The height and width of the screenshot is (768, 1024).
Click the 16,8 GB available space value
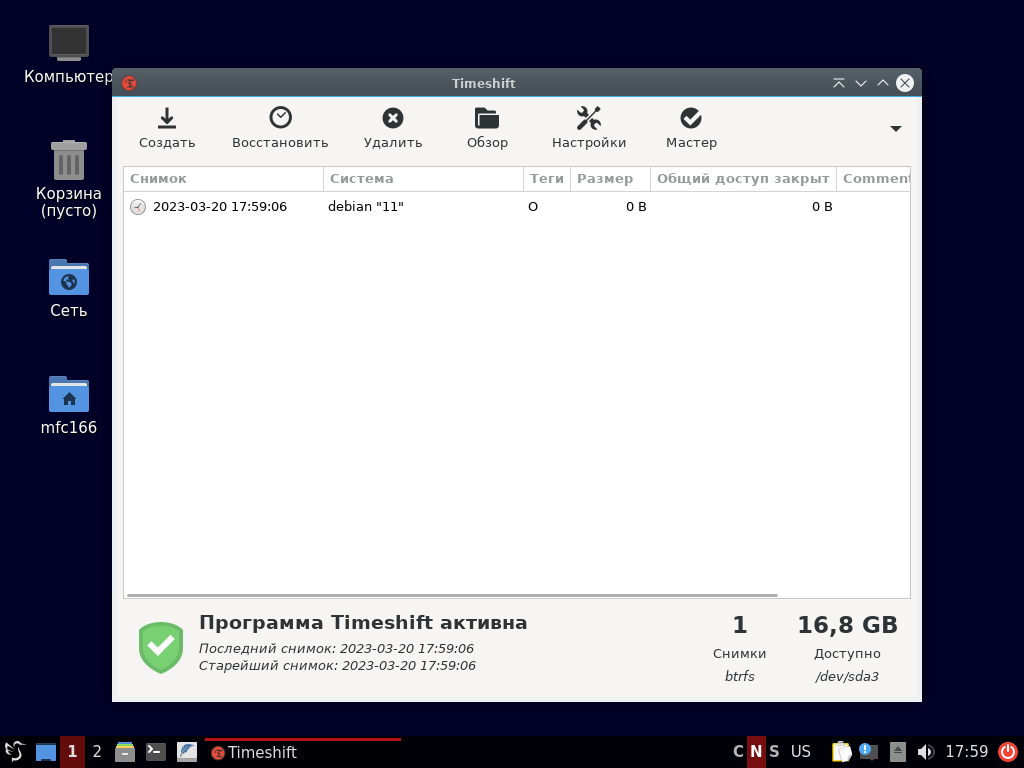[847, 625]
